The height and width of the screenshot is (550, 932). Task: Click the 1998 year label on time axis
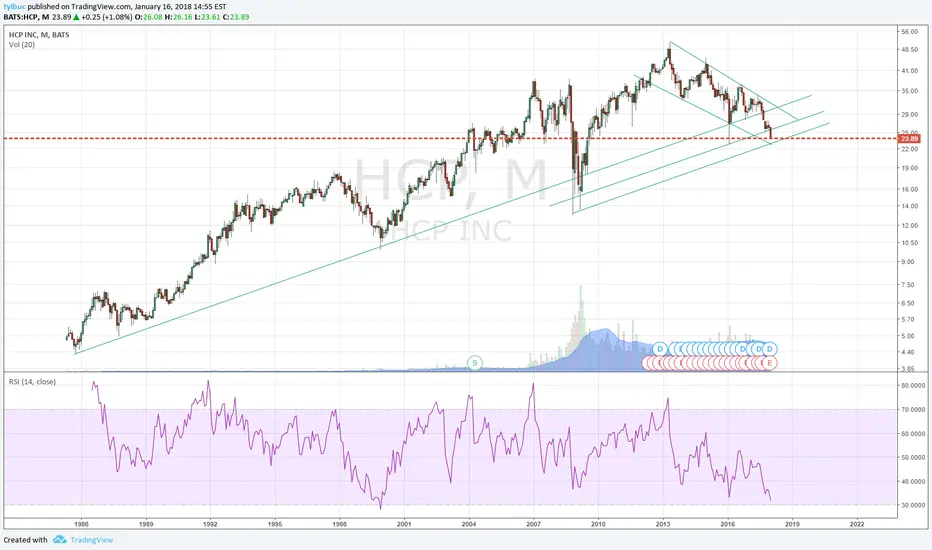(339, 524)
